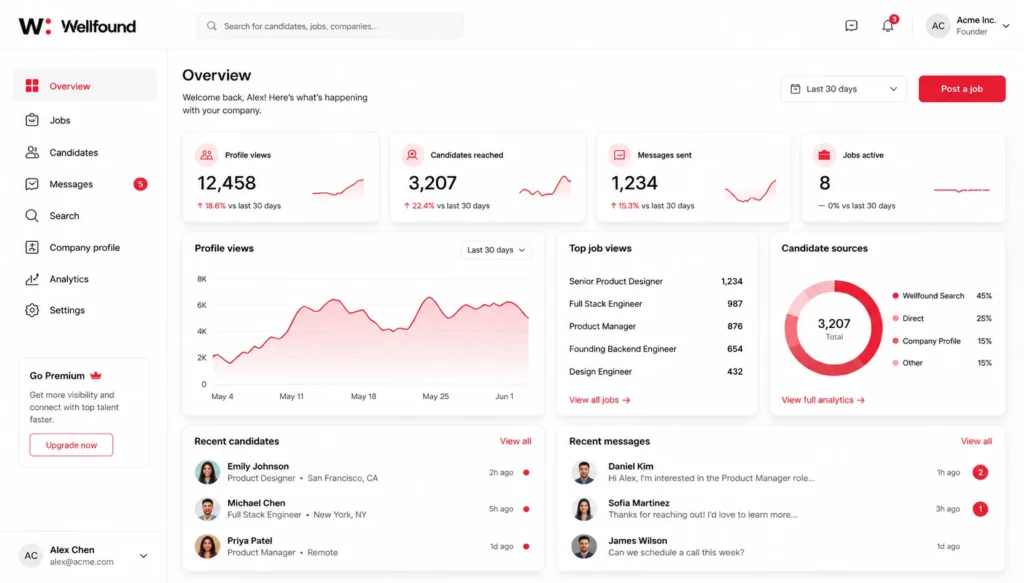Click the Jobs active briefcase icon
The width and height of the screenshot is (1024, 583).
(x=824, y=155)
